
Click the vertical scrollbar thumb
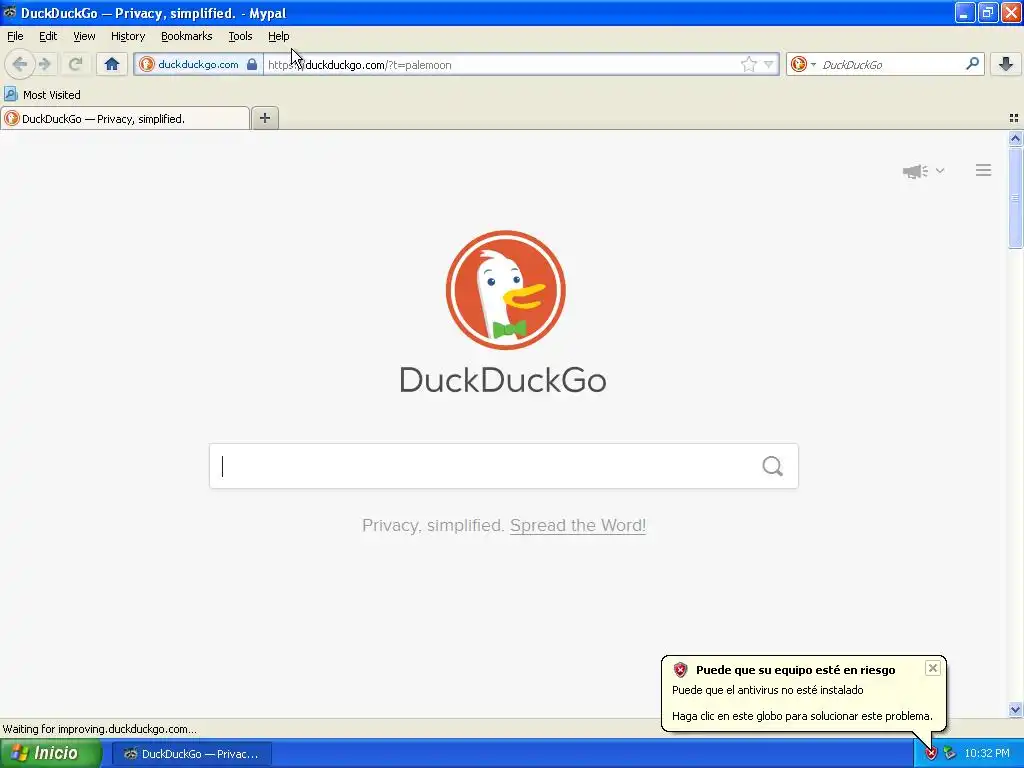1015,197
